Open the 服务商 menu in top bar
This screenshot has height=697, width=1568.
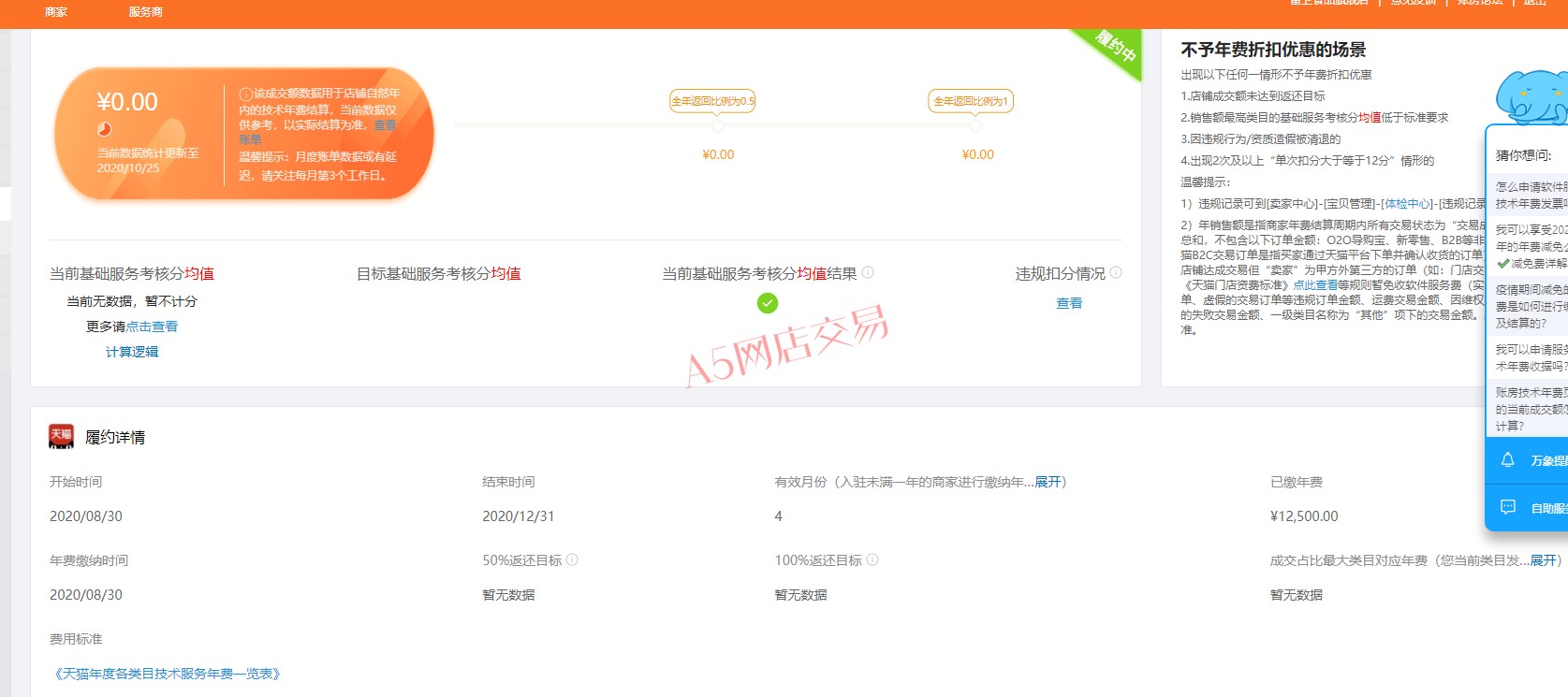coord(145,12)
